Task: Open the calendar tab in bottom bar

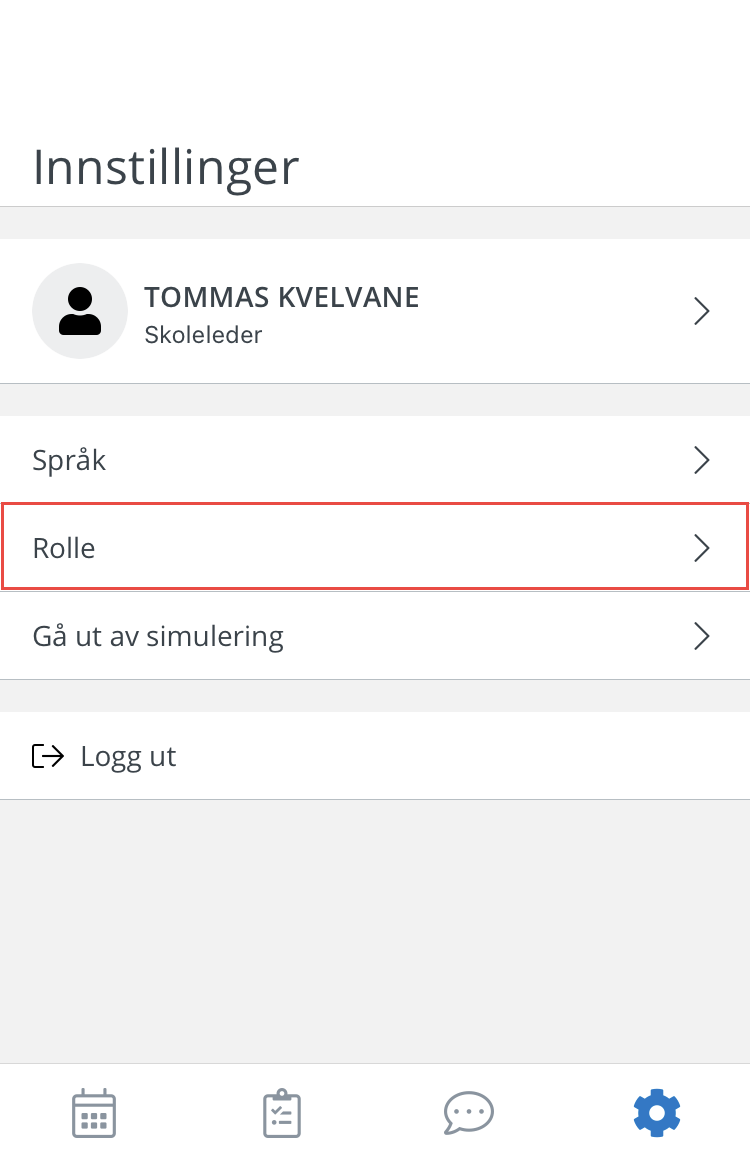Action: click(94, 1113)
